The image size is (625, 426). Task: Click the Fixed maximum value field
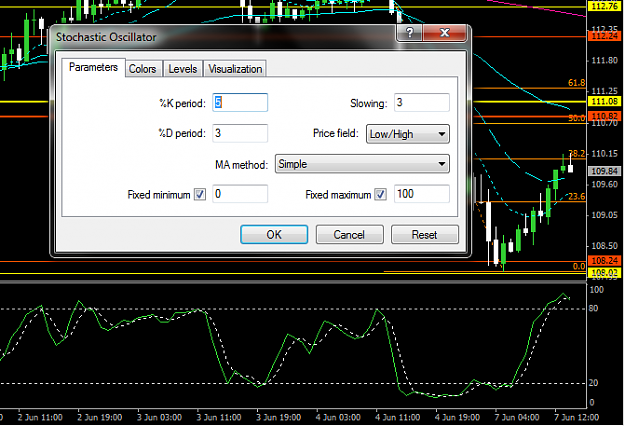click(x=422, y=194)
